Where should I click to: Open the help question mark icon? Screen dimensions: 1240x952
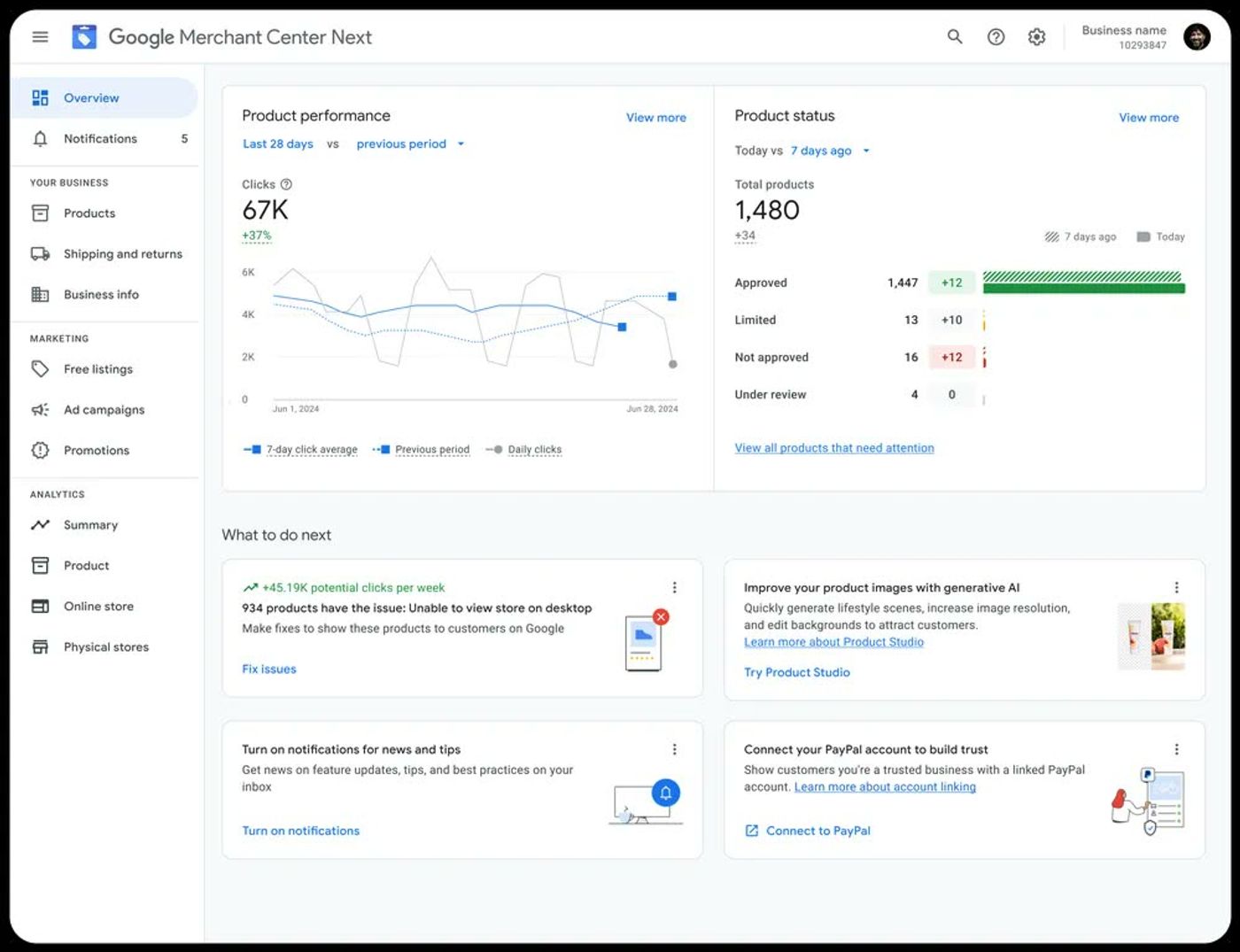pyautogui.click(x=996, y=37)
